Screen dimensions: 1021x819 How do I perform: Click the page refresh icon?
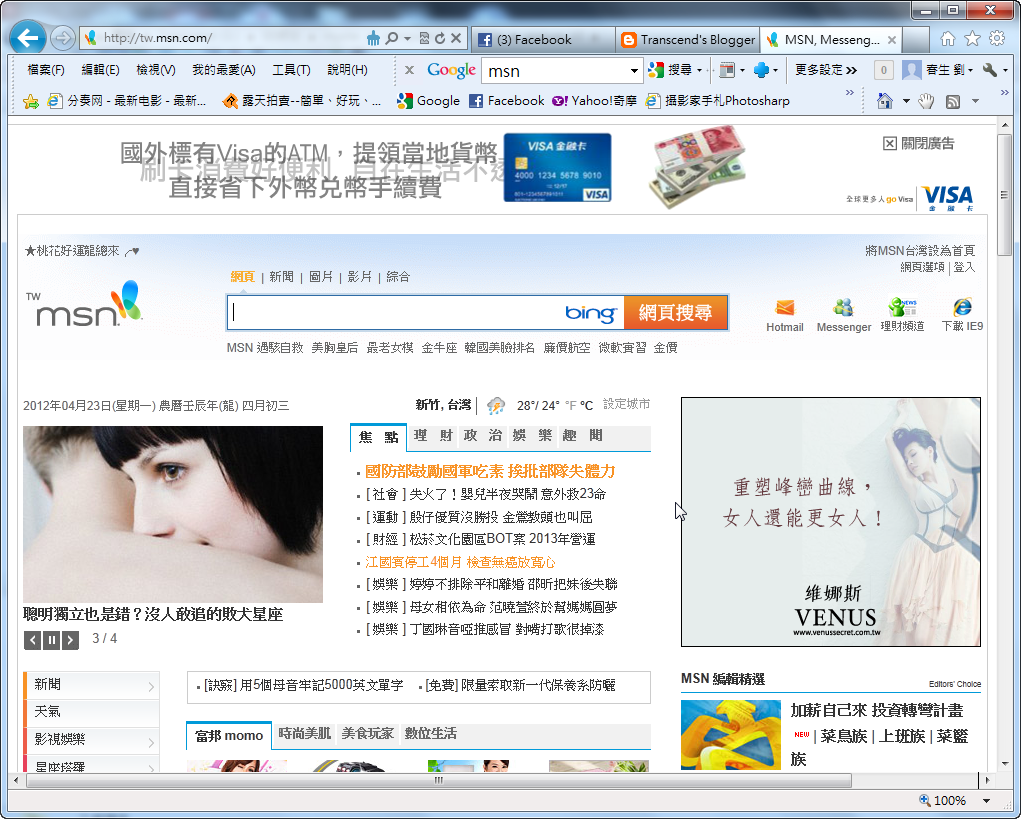tap(440, 38)
